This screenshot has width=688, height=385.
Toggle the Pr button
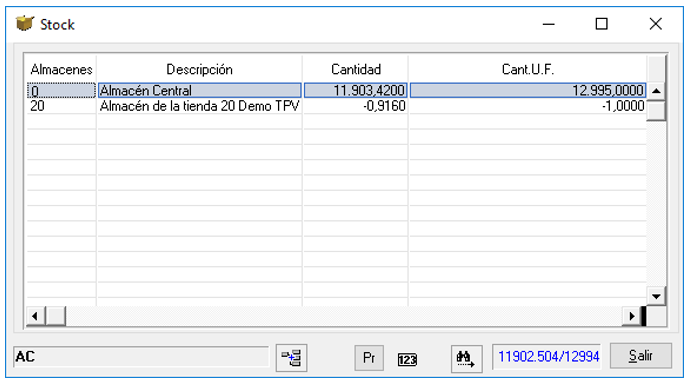[x=369, y=358]
